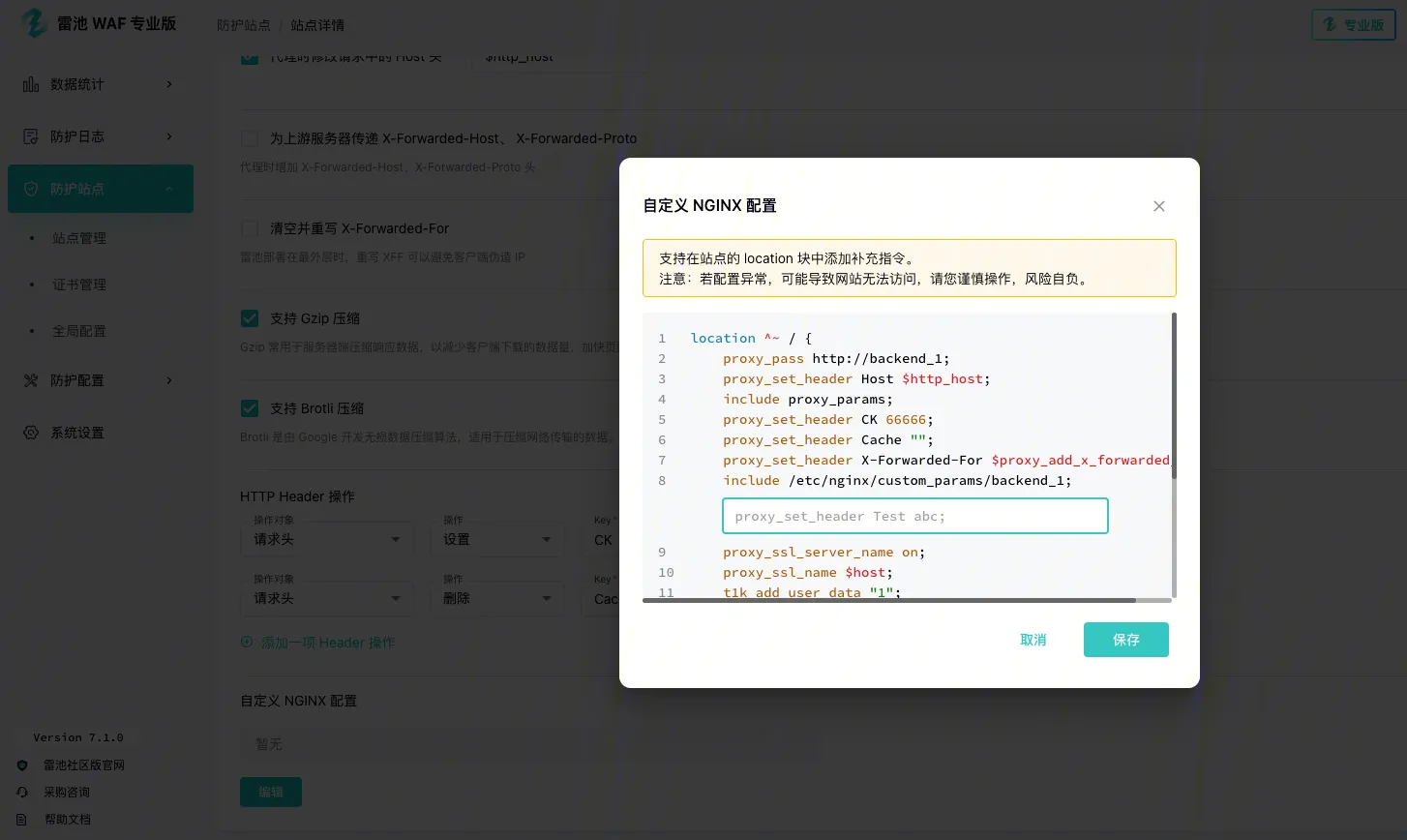Enable X-Forwarded-Host and Proto checkbox

pos(250,138)
